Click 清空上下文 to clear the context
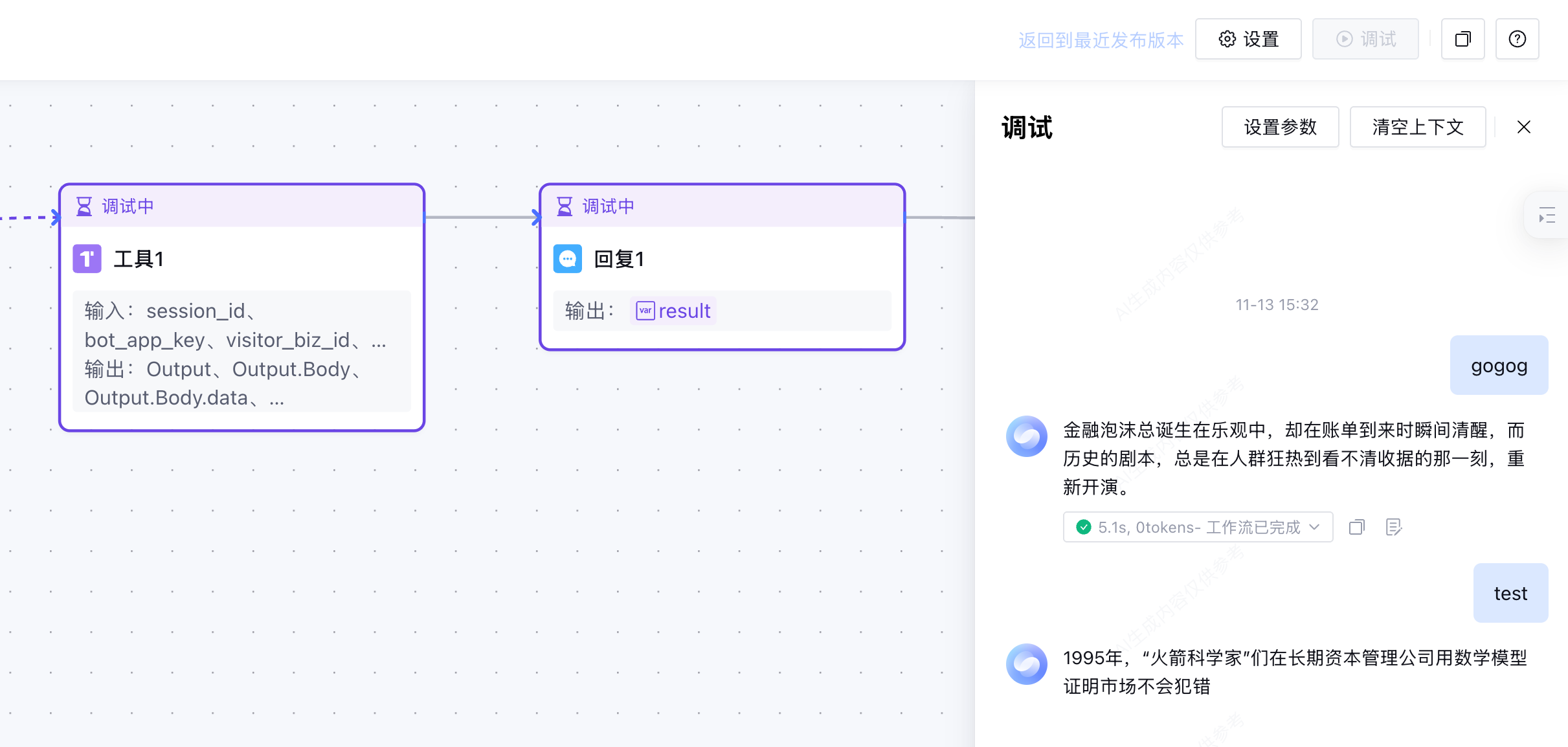The width and height of the screenshot is (1568, 747). tap(1417, 127)
